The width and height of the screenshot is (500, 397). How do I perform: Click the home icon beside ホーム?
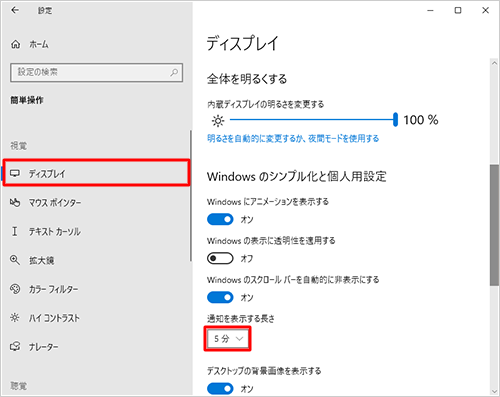click(x=16, y=44)
